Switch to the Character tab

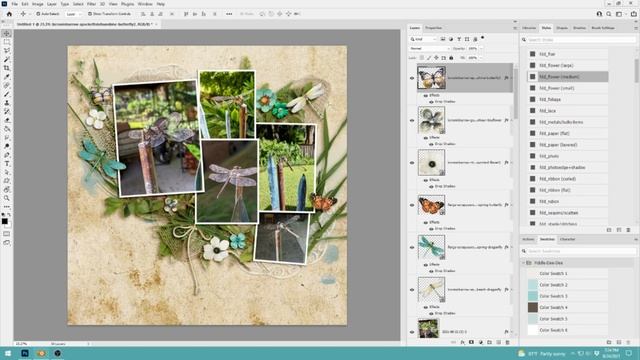[x=567, y=239]
